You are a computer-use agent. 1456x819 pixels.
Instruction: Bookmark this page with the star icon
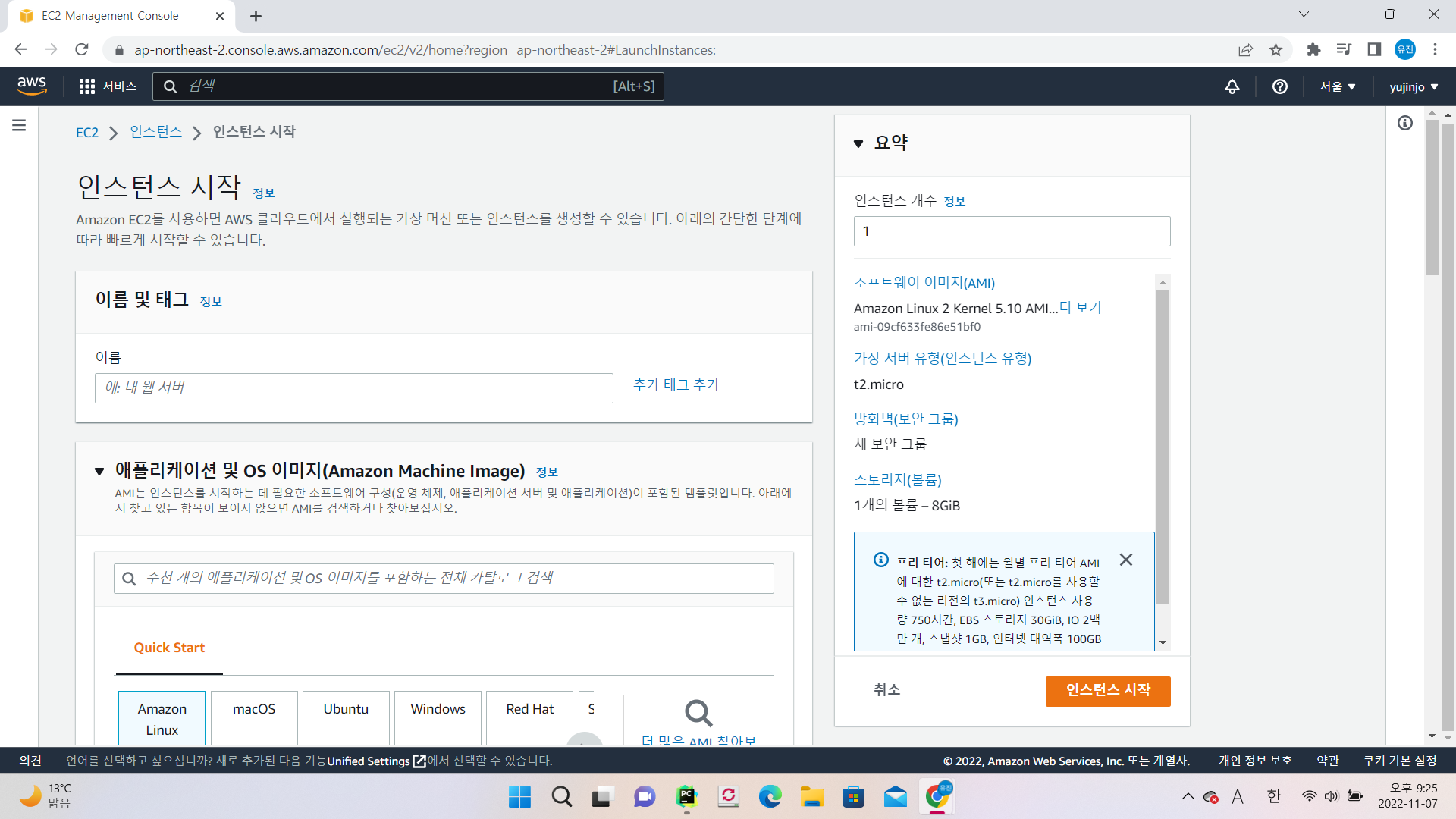[1276, 50]
